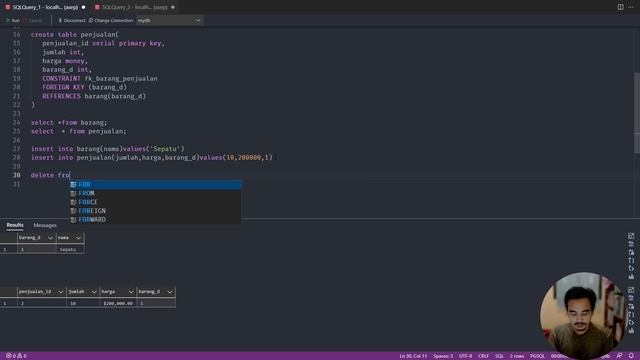This screenshot has height=360, width=640.
Task: Split the editor using the top-right icon
Action: 620,7
